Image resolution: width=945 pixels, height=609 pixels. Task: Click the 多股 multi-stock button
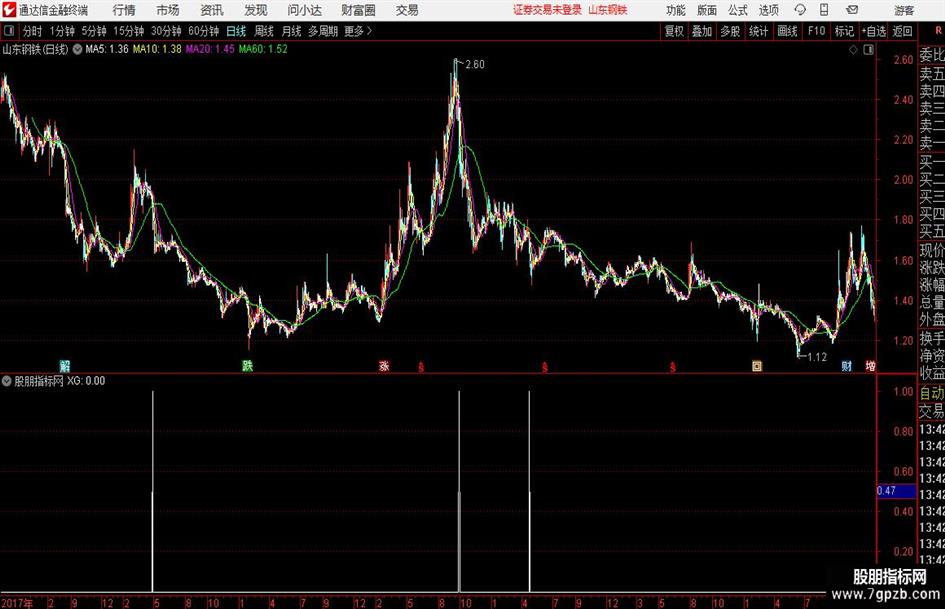(730, 31)
